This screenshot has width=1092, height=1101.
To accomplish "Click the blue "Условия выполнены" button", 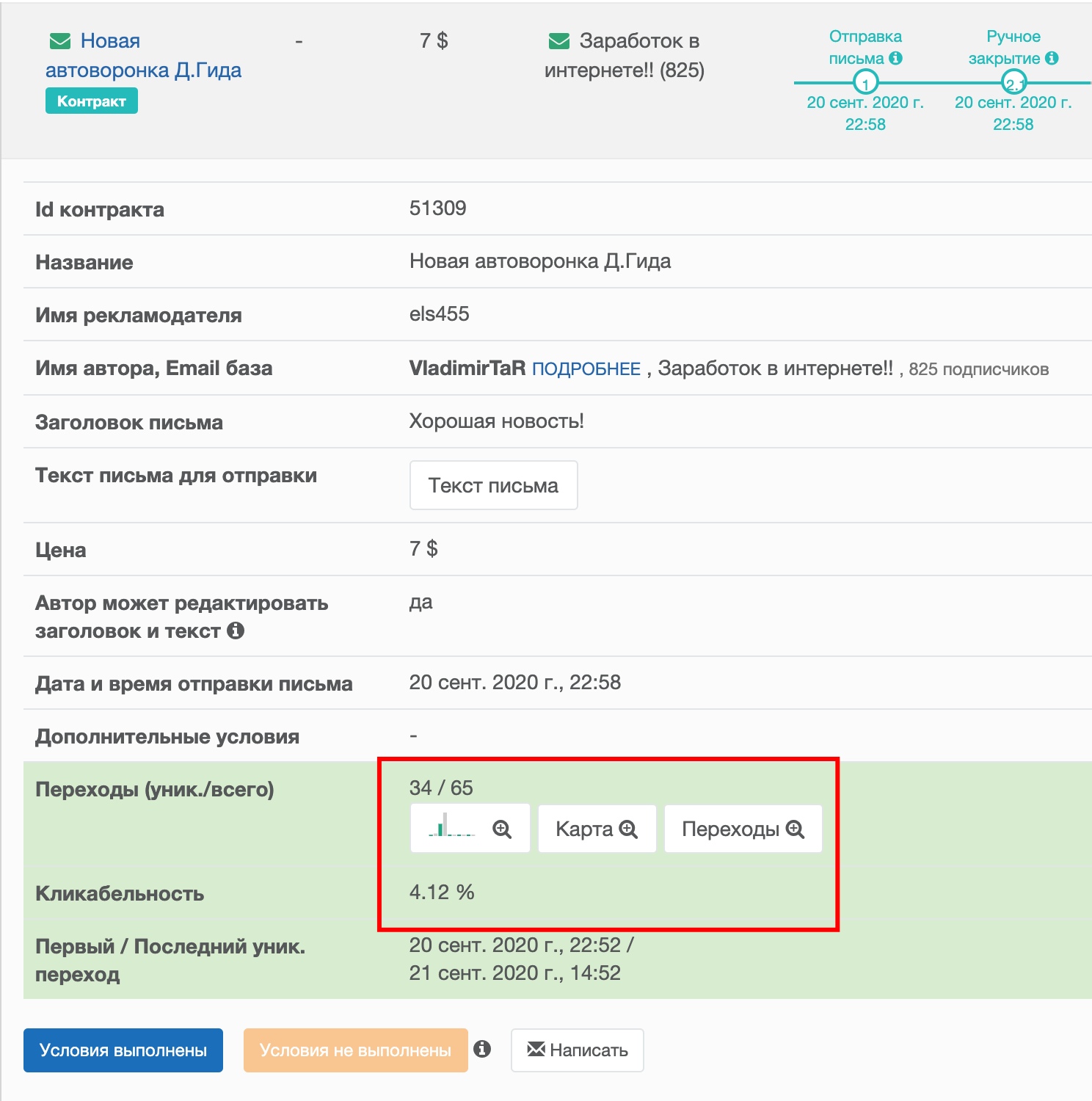I will 123,1050.
